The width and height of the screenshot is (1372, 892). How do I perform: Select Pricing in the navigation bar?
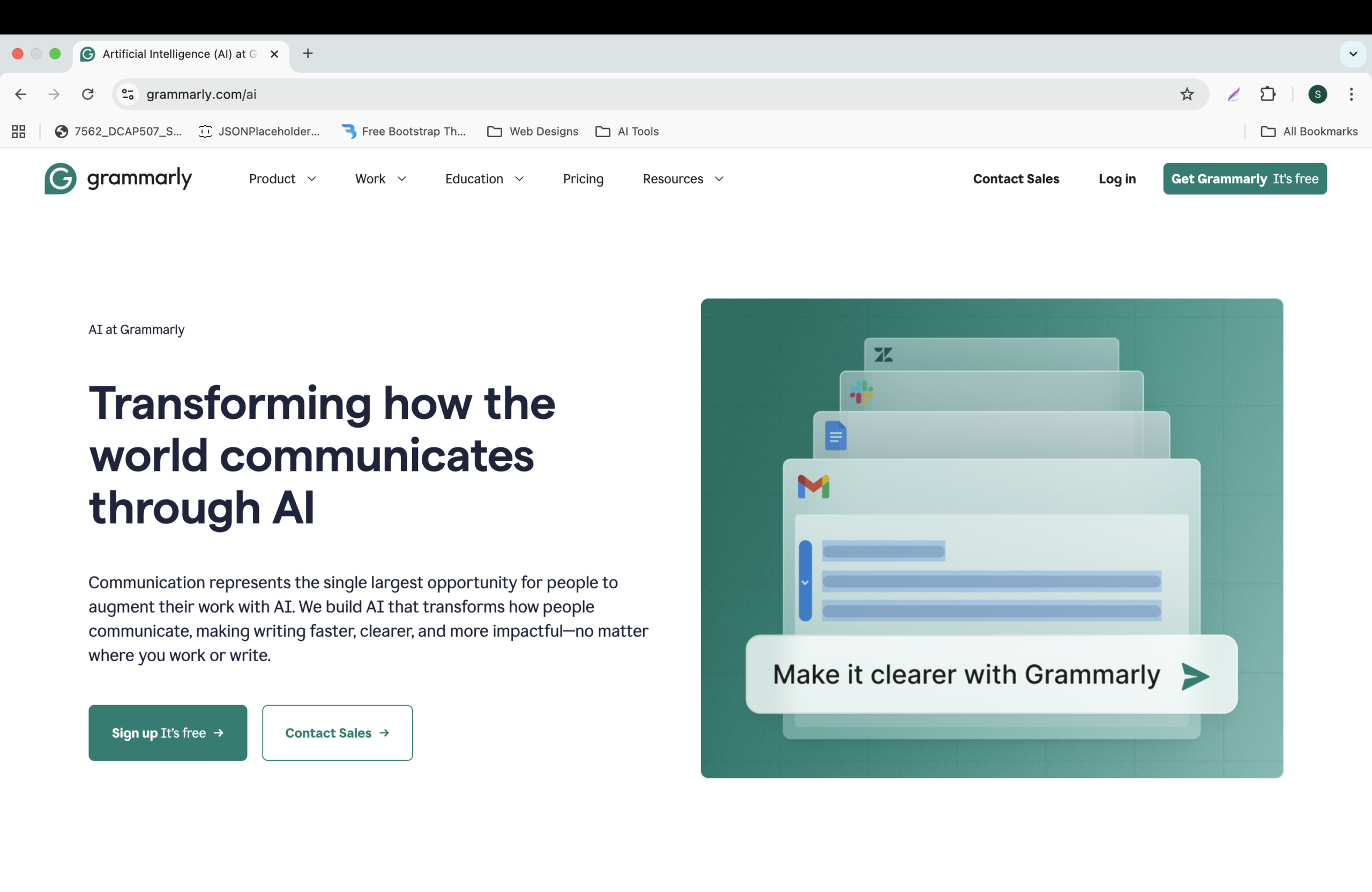tap(583, 178)
